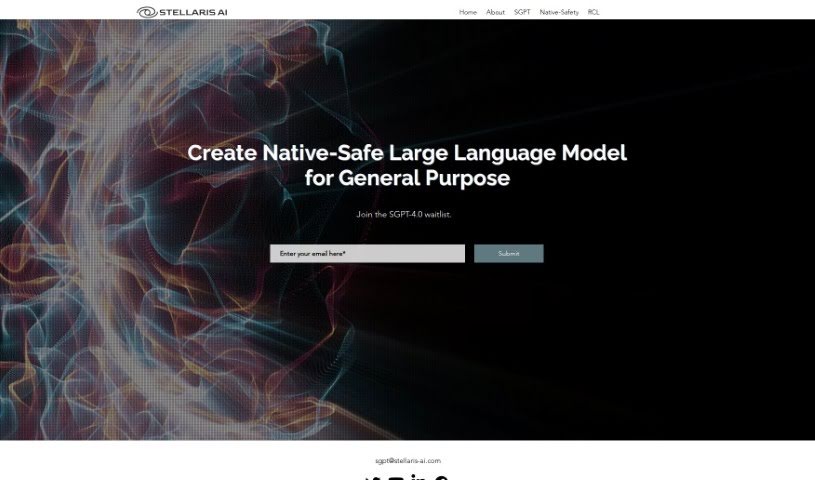Click the rightmost social media icon in footer

(441, 477)
